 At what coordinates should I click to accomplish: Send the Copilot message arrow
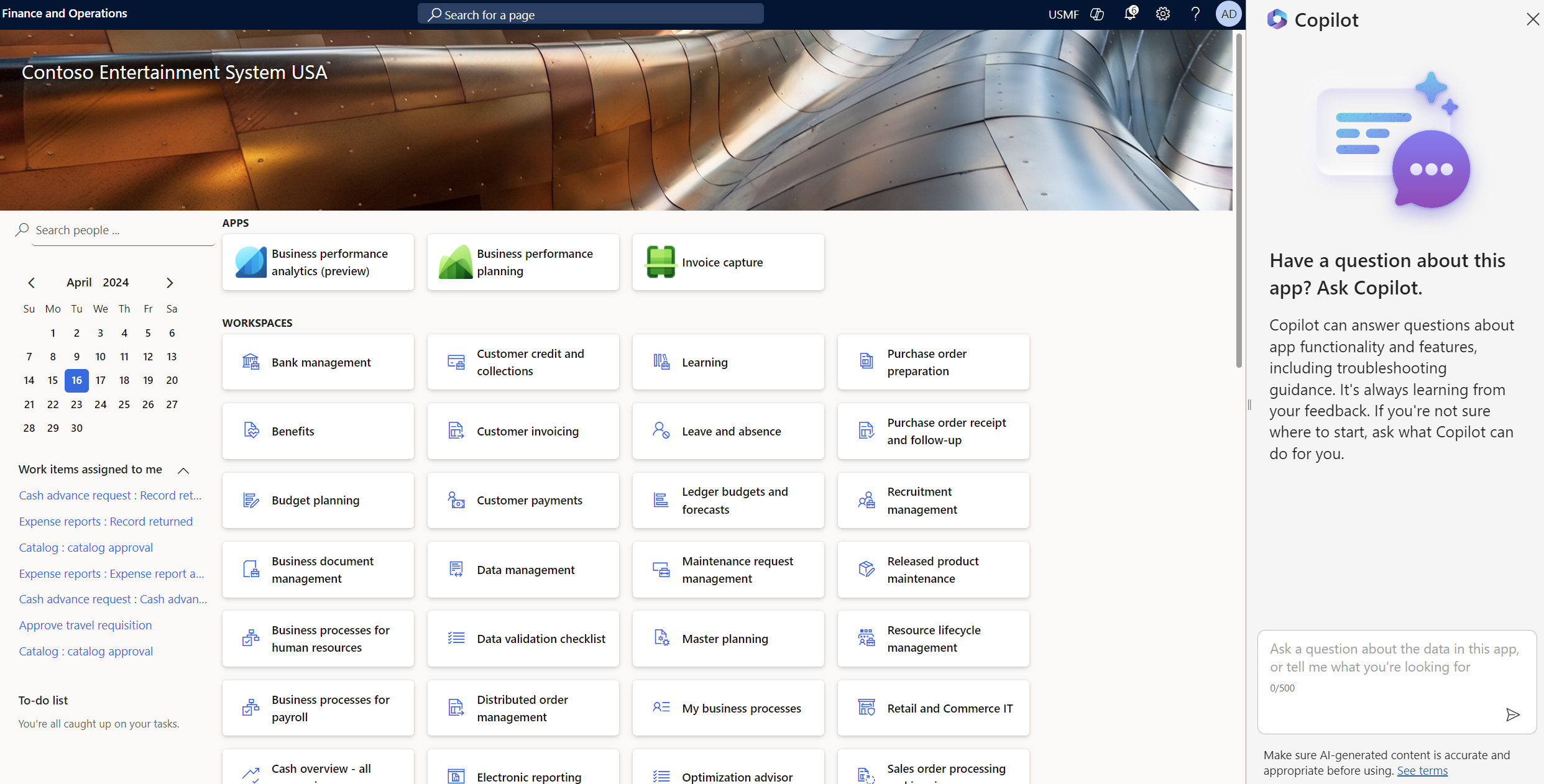click(x=1513, y=714)
